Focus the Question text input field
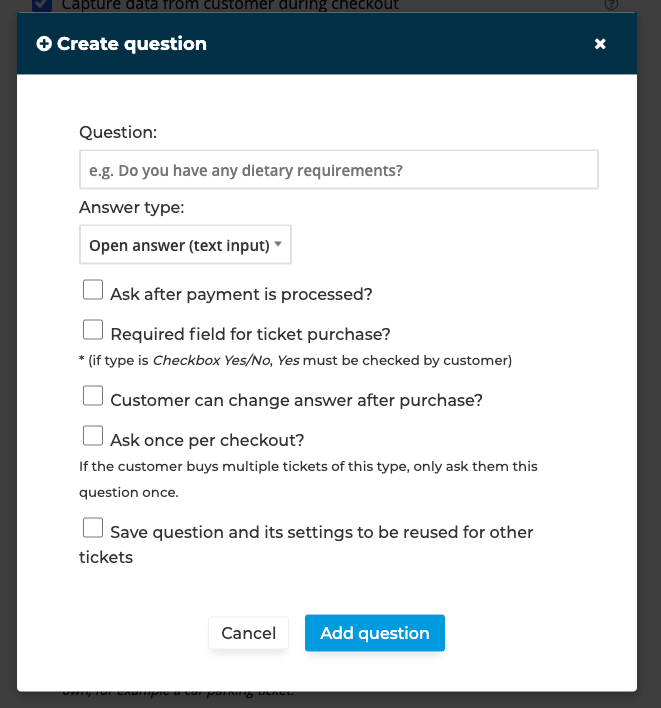Screen dimensions: 661x708 pos(339,170)
